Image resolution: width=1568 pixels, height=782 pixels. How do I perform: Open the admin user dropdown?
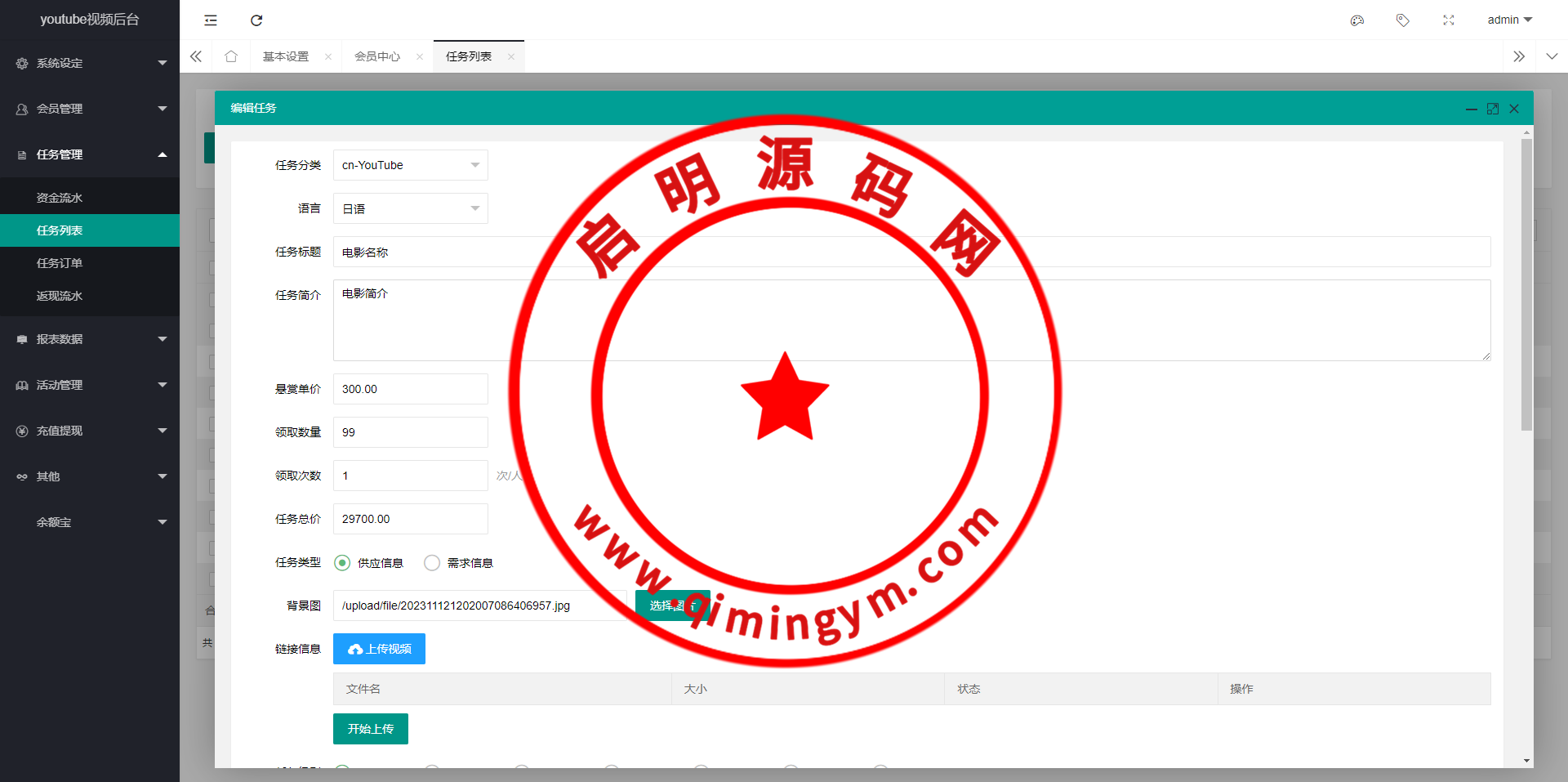pos(1508,20)
